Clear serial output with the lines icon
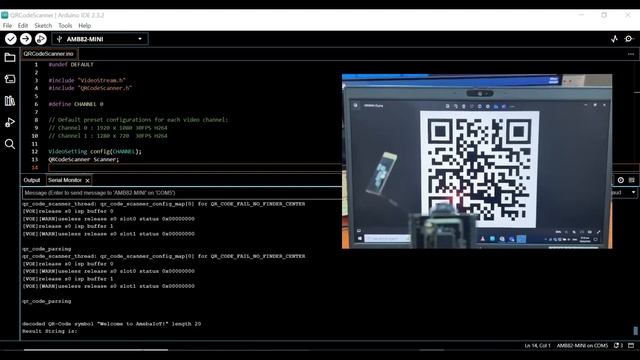 click(x=631, y=180)
